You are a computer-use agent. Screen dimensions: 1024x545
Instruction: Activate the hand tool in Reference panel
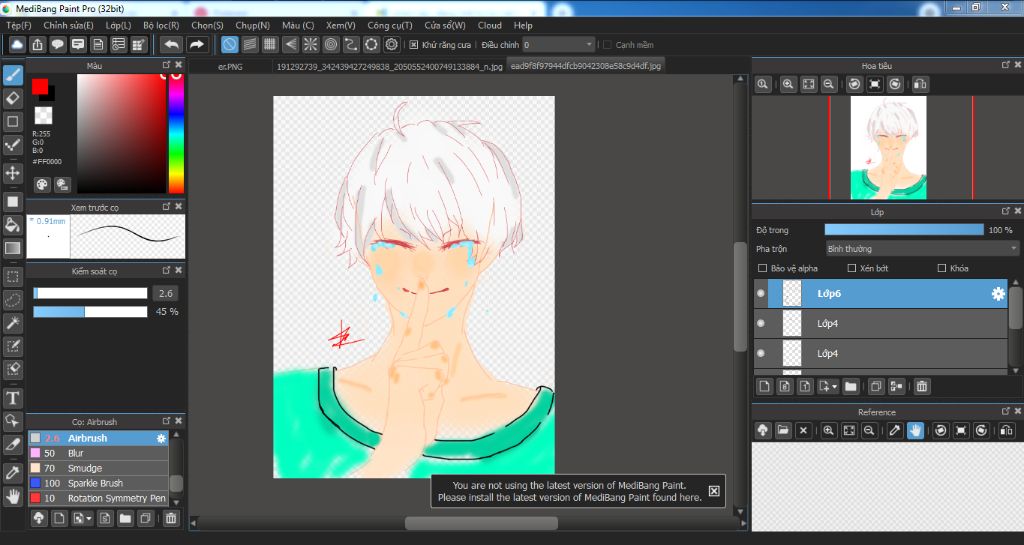pyautogui.click(x=915, y=430)
